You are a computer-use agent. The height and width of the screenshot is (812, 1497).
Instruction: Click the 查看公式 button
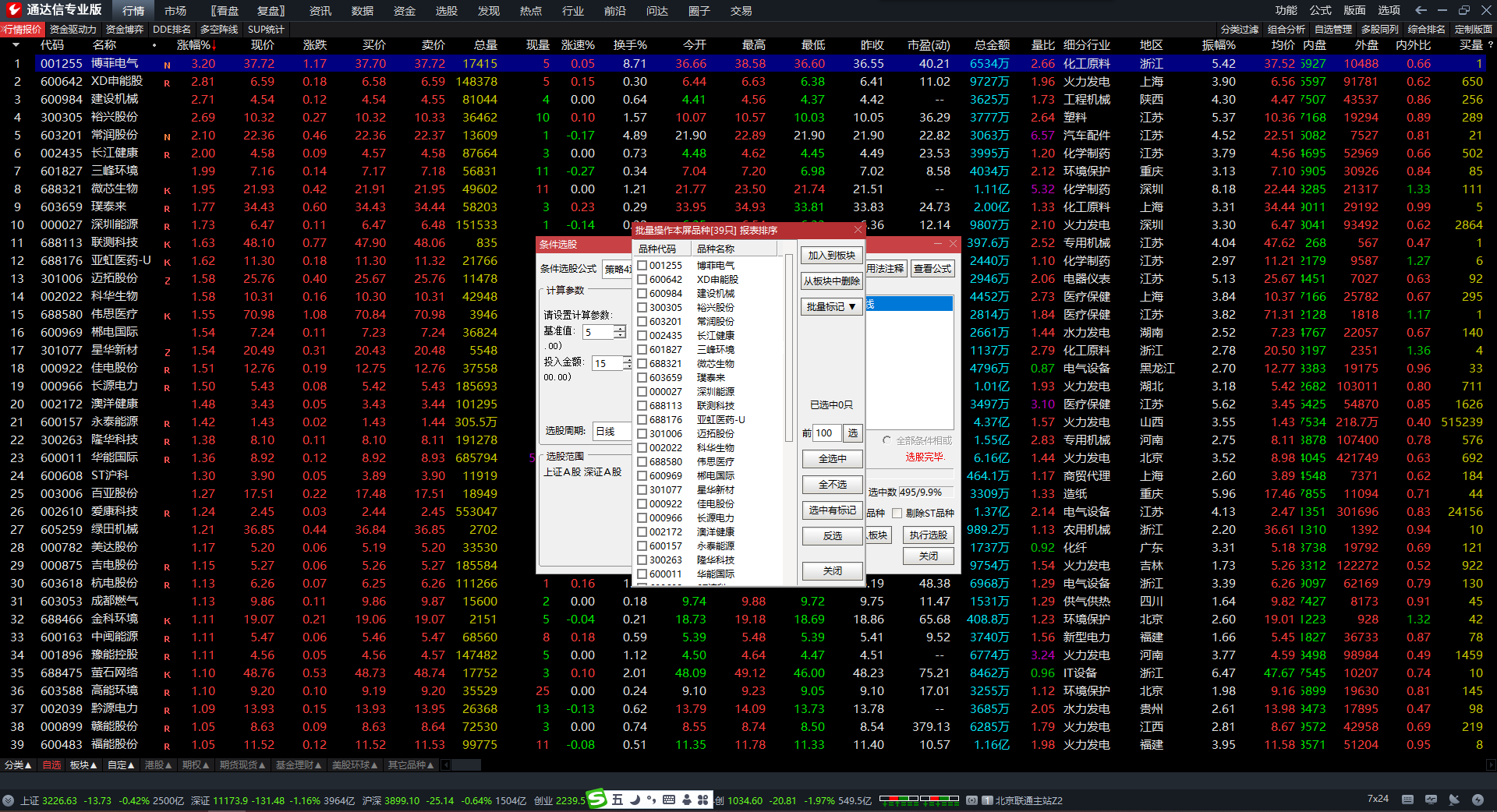[933, 269]
